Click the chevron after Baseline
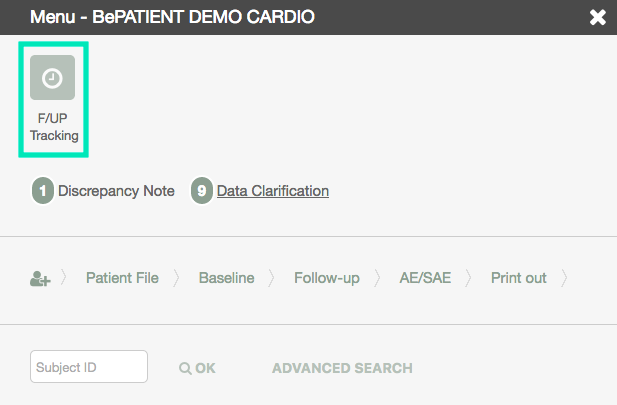 (272, 278)
